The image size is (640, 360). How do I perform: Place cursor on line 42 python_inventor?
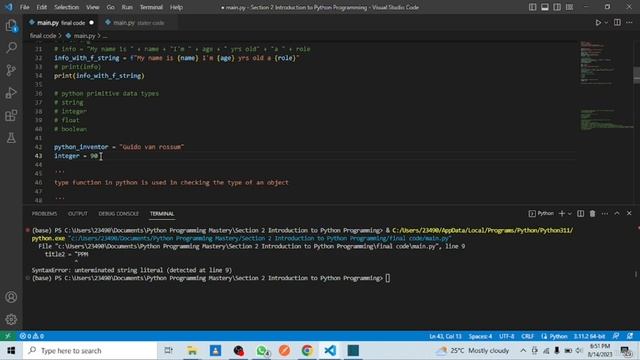point(81,147)
